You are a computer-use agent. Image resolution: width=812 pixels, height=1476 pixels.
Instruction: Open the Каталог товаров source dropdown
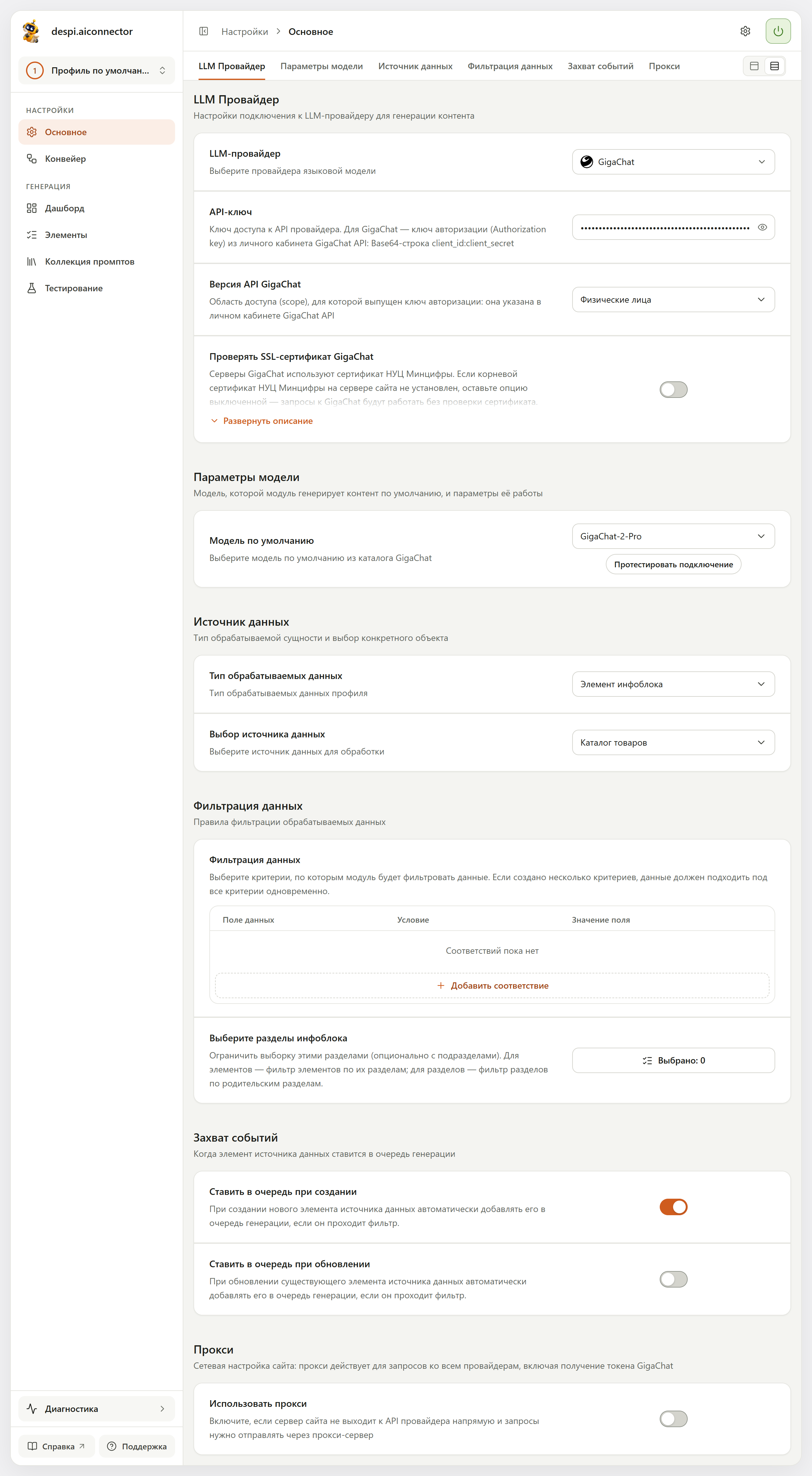pos(673,742)
